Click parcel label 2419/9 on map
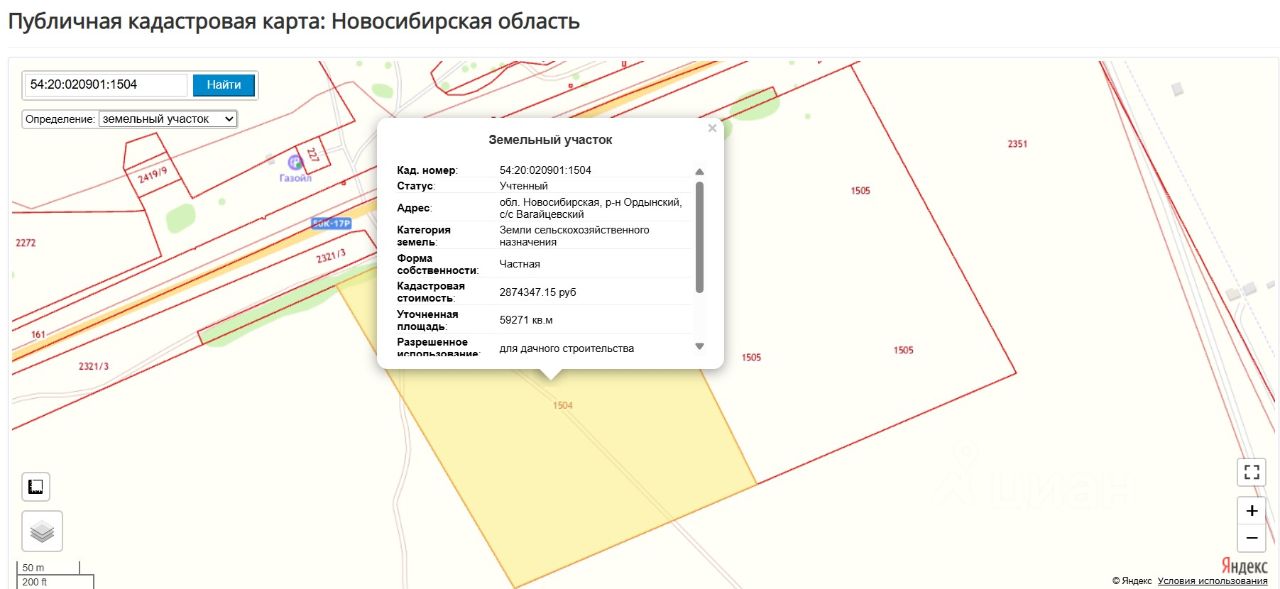Screen dimensions: 1280x589 pyautogui.click(x=152, y=174)
